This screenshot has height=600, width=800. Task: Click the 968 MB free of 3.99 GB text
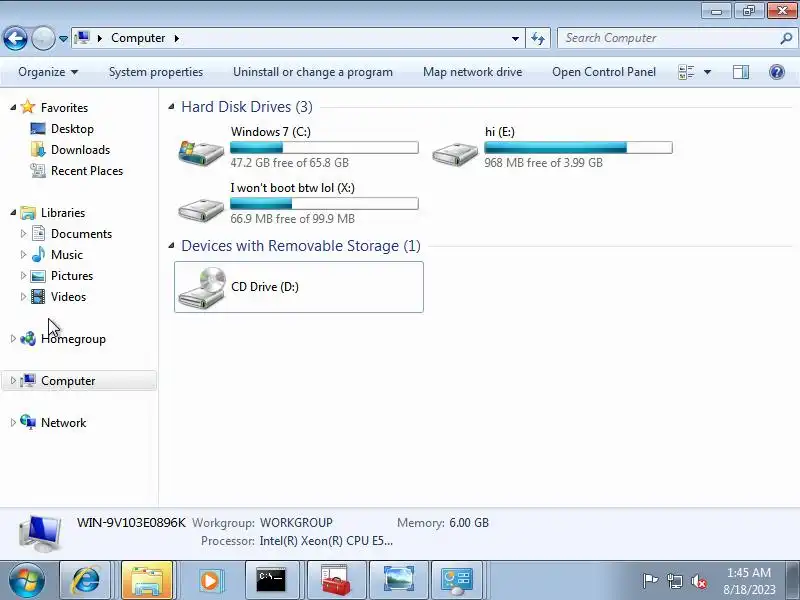coord(543,163)
